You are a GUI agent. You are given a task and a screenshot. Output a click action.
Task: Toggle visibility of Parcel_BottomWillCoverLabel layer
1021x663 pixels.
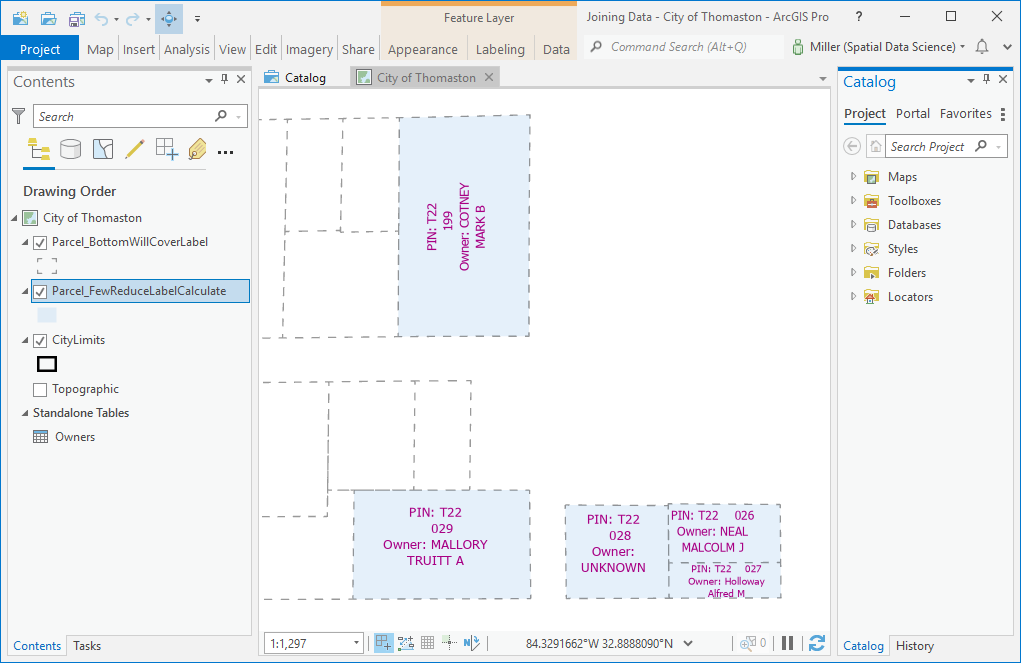coord(41,241)
